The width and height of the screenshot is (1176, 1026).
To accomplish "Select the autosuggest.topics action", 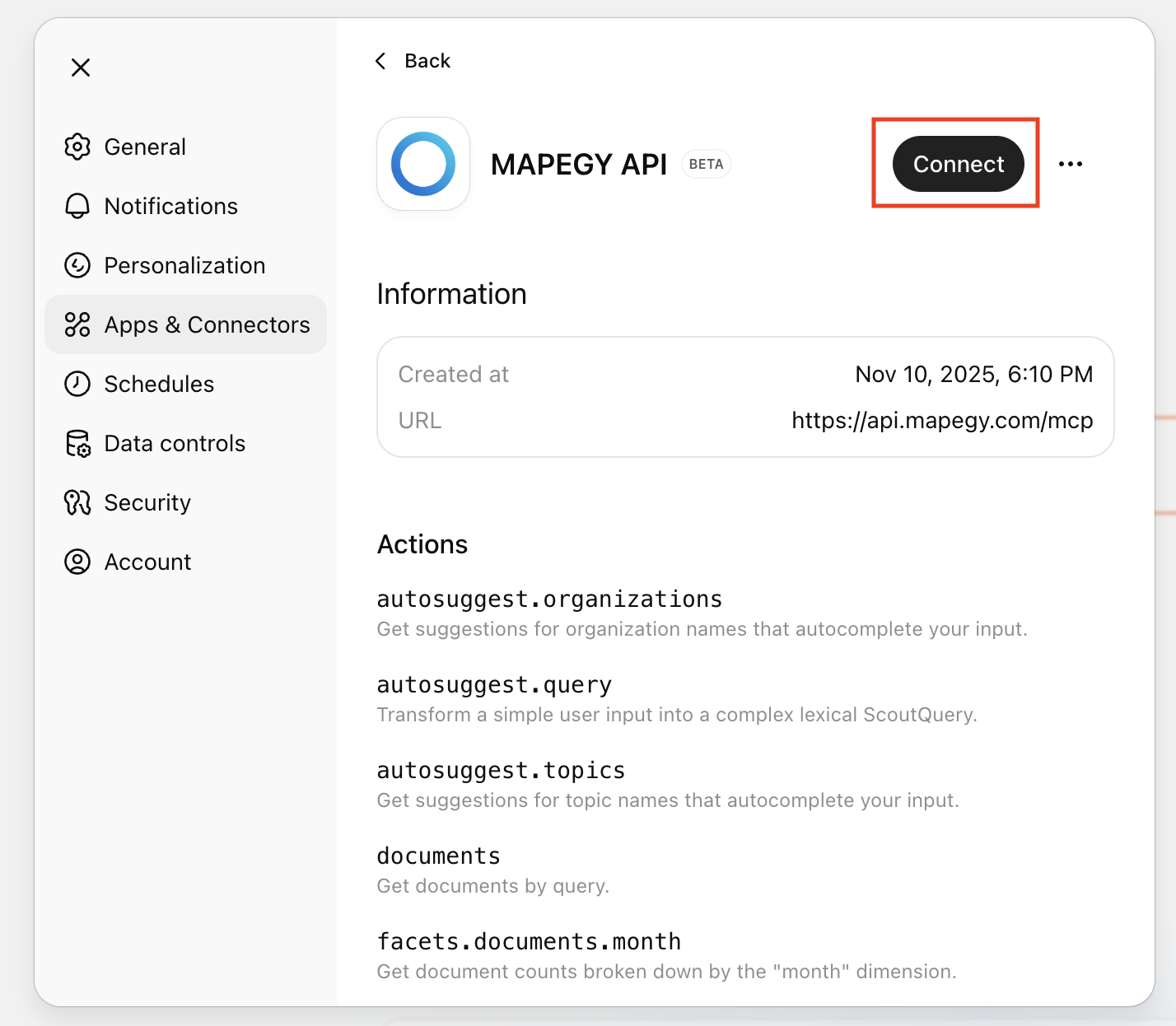I will point(501,771).
